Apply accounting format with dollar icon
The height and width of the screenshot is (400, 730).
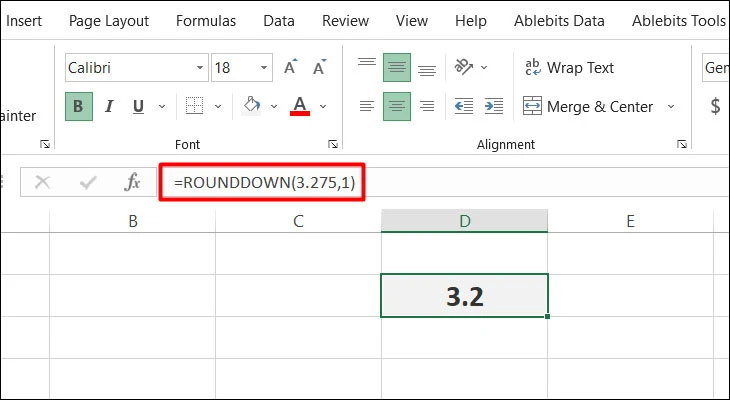[x=716, y=107]
